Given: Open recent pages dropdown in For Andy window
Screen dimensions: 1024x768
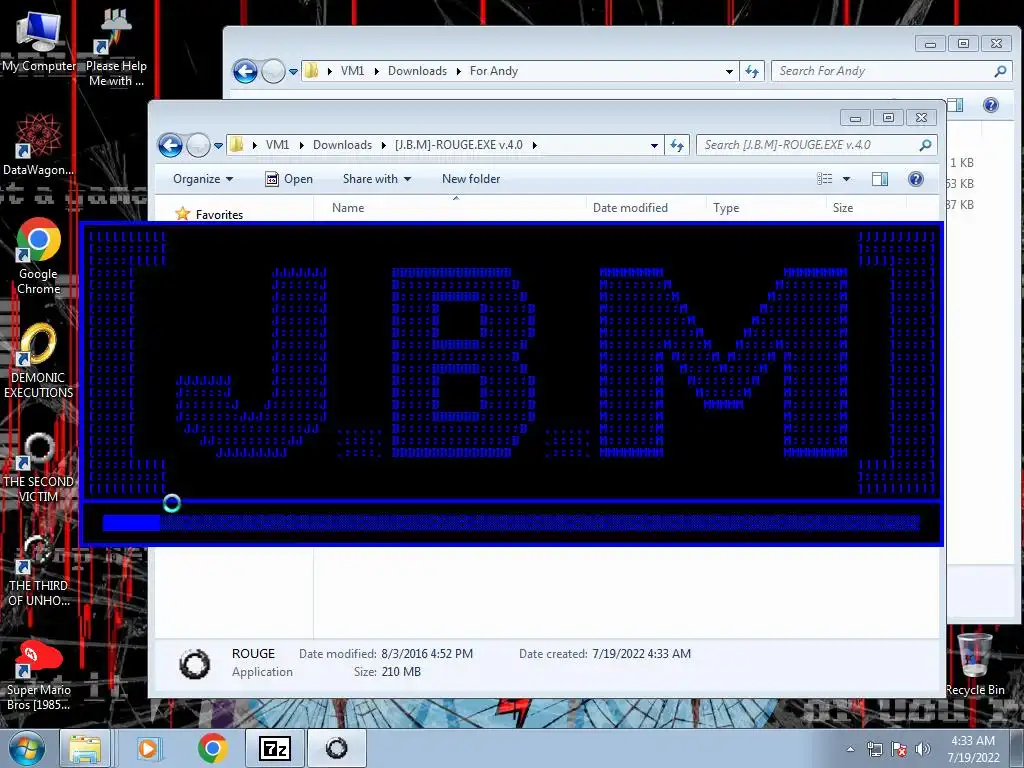Looking at the screenshot, I should (293, 72).
